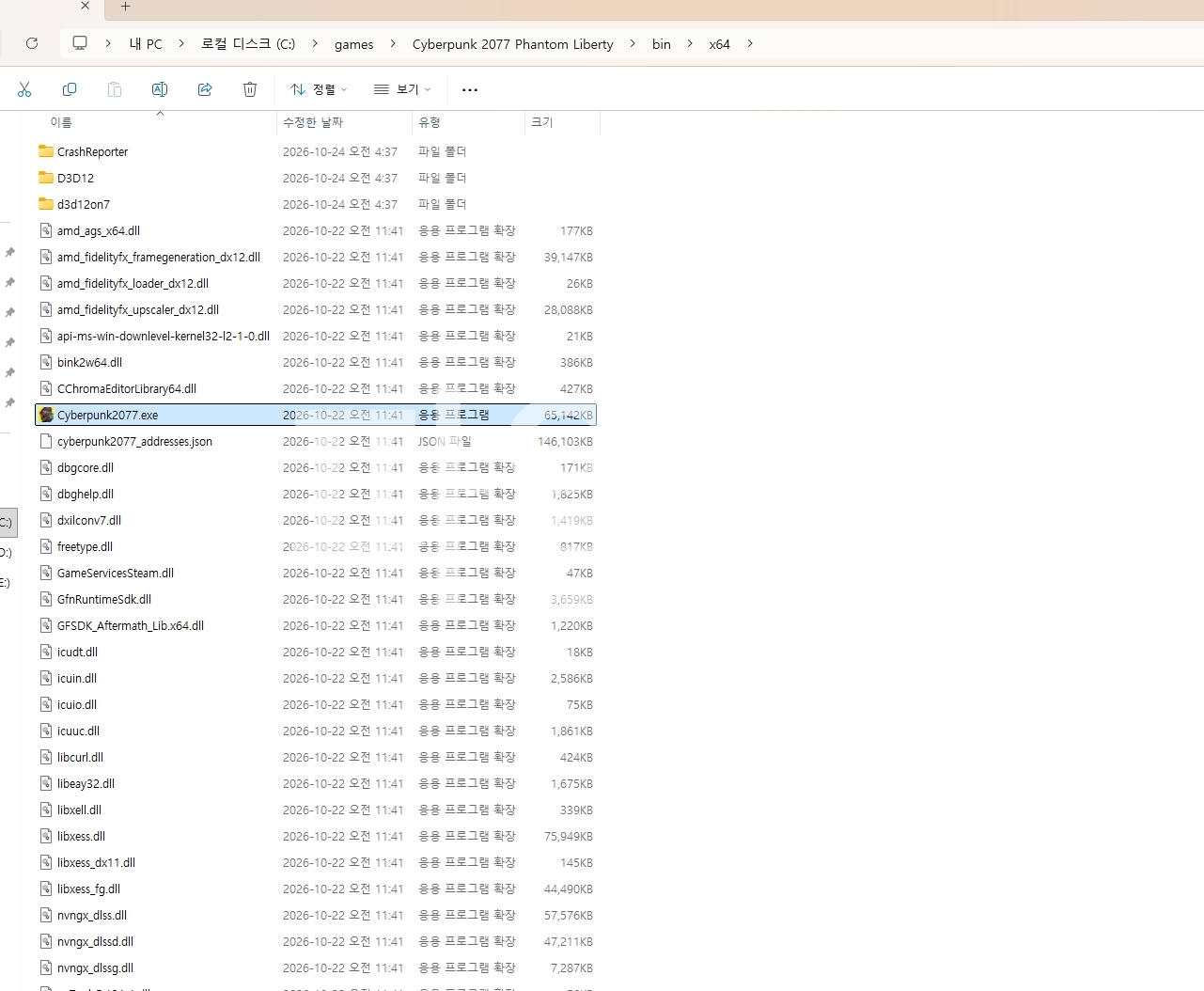
Task: Open the See more ellipsis menu
Action: pyautogui.click(x=470, y=90)
